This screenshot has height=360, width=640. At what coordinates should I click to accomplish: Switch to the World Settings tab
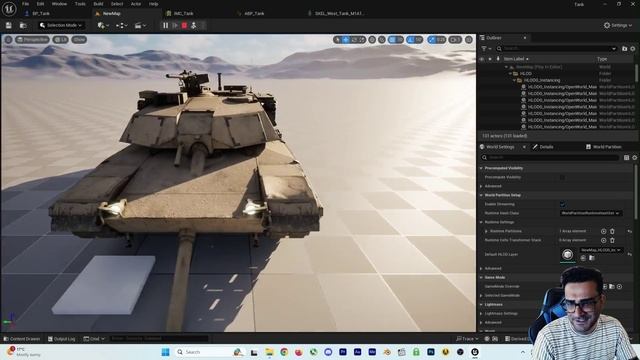pyautogui.click(x=500, y=147)
